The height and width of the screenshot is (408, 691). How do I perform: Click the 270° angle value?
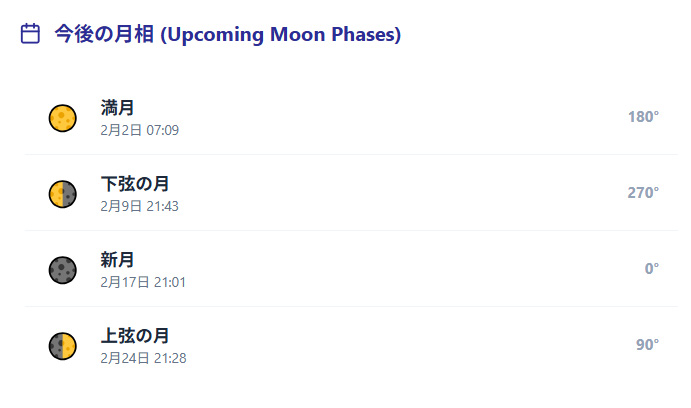(x=643, y=193)
